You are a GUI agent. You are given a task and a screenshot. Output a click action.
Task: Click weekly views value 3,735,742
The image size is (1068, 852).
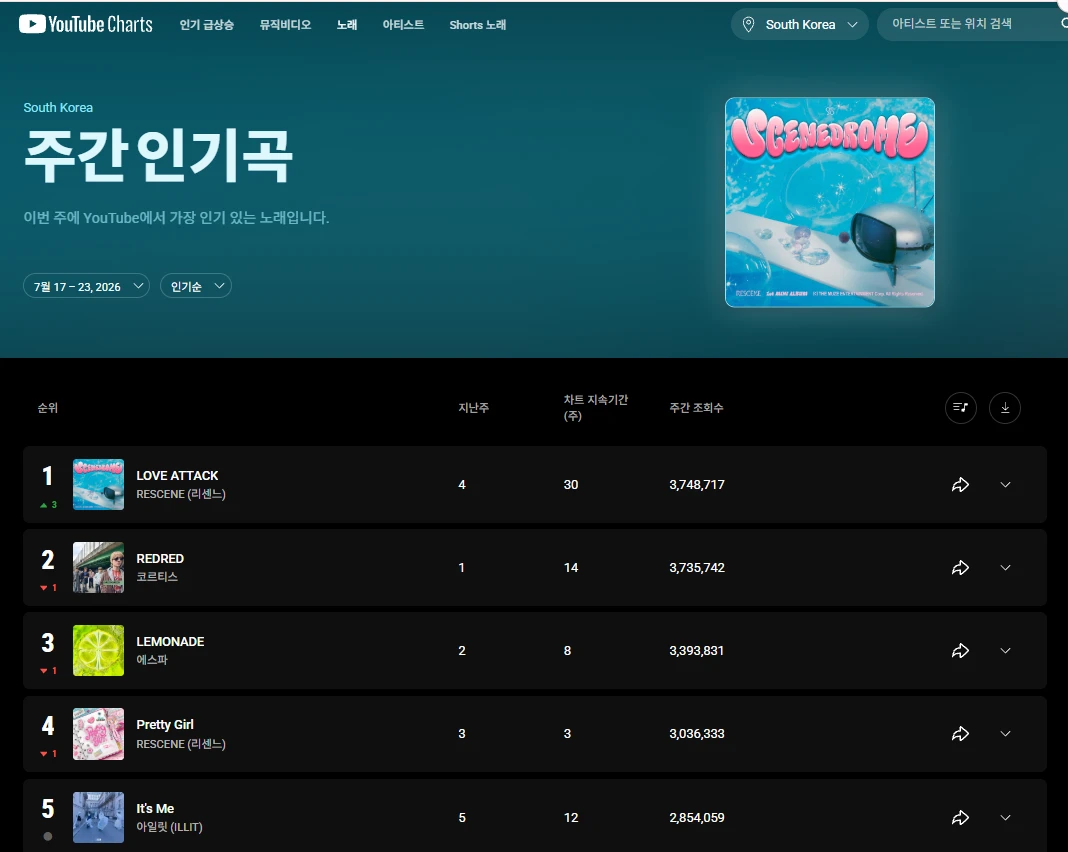pos(697,567)
